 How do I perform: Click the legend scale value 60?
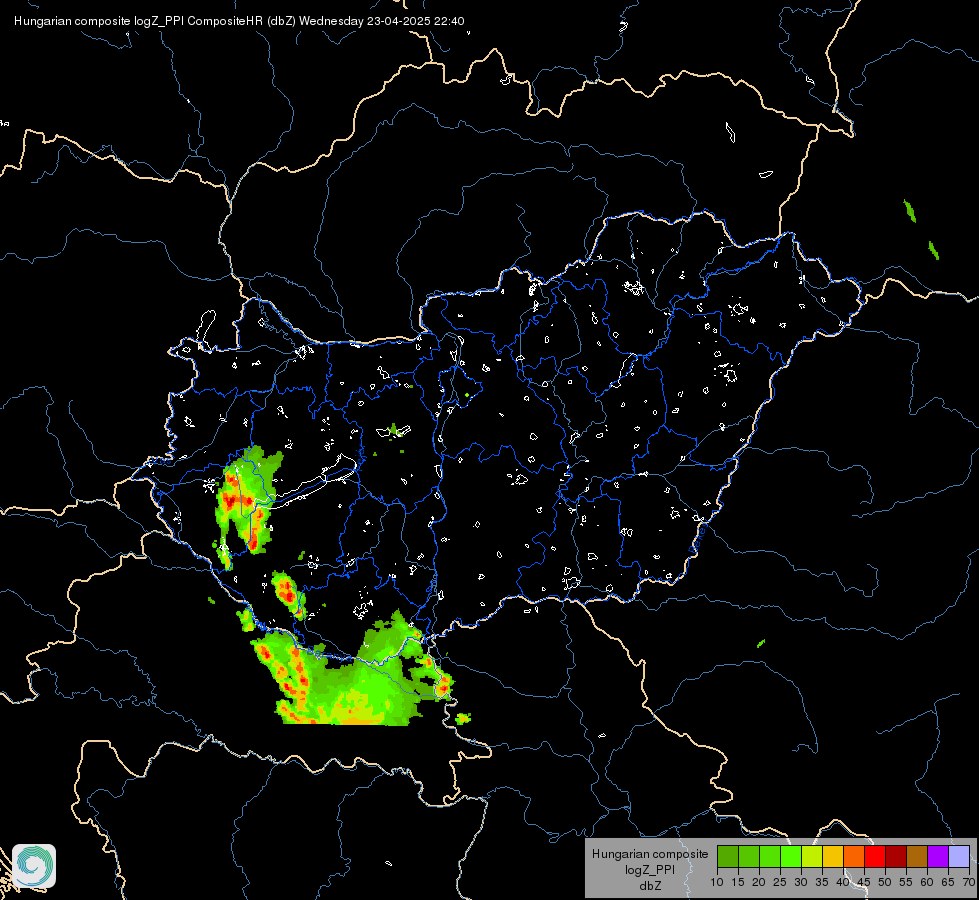pos(927,882)
